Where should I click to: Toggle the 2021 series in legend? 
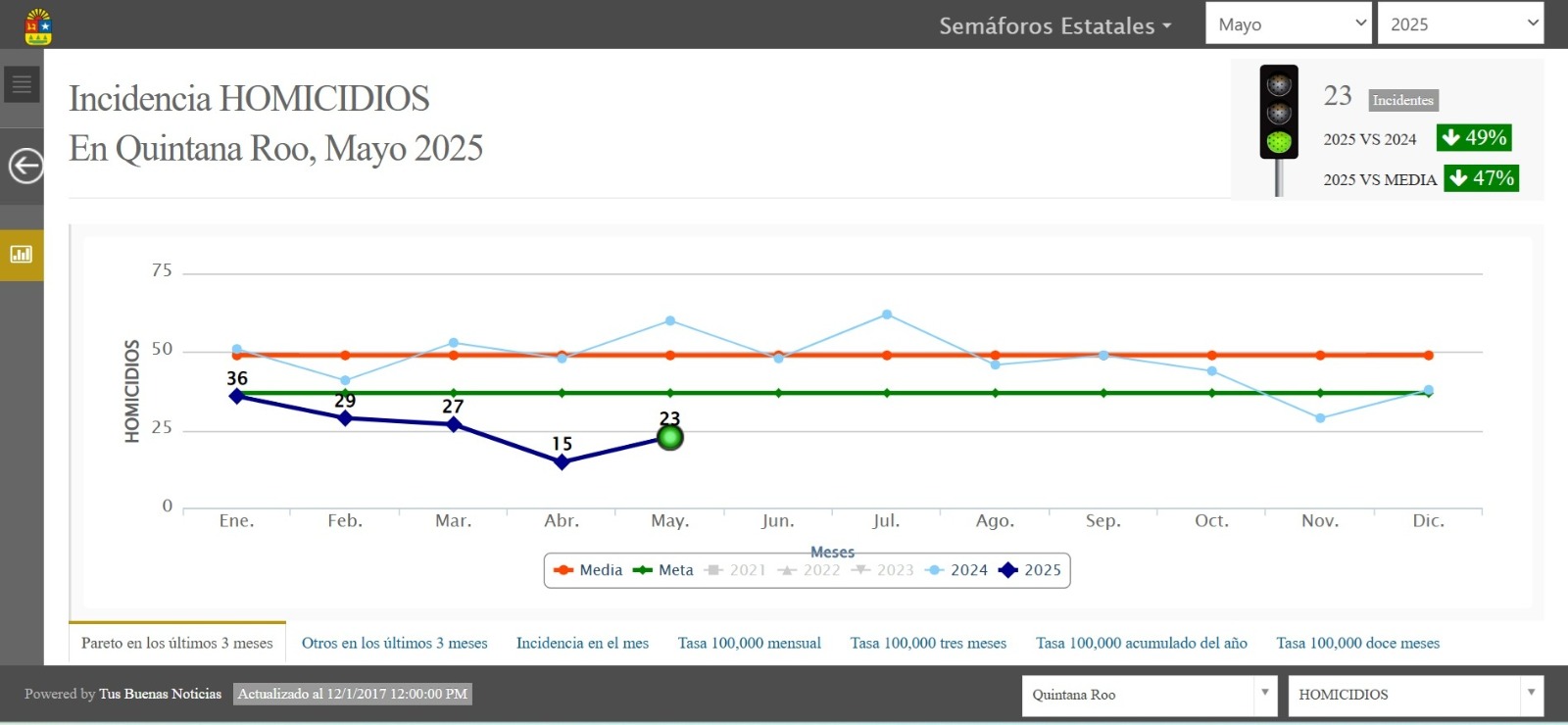coord(736,570)
